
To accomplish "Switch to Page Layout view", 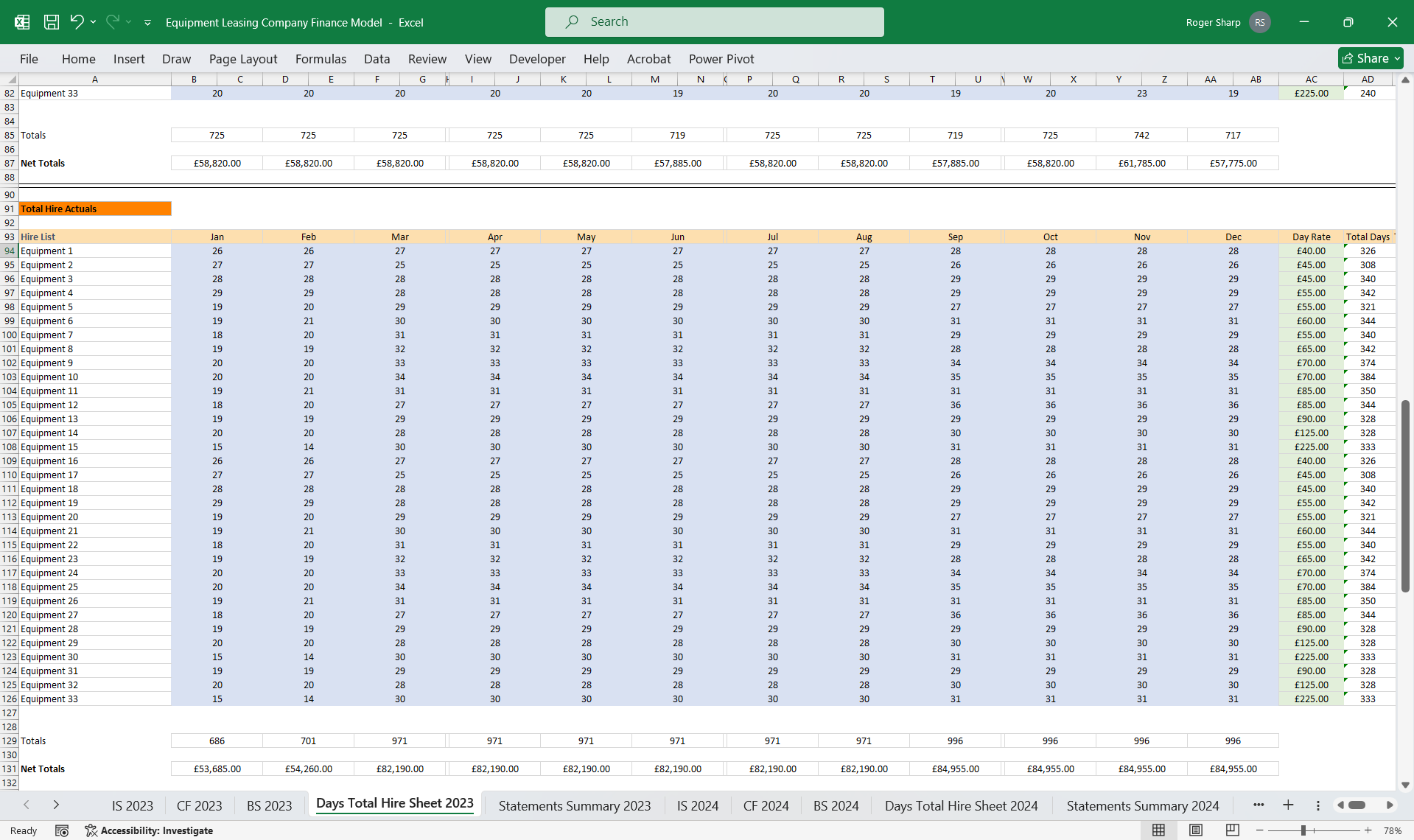I will coord(1195,830).
